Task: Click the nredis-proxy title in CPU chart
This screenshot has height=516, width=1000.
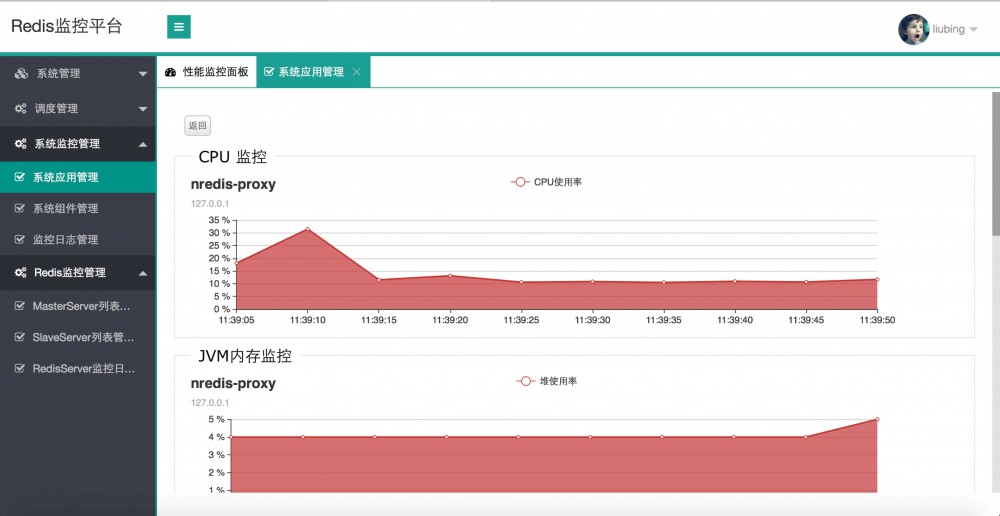Action: pyautogui.click(x=233, y=184)
